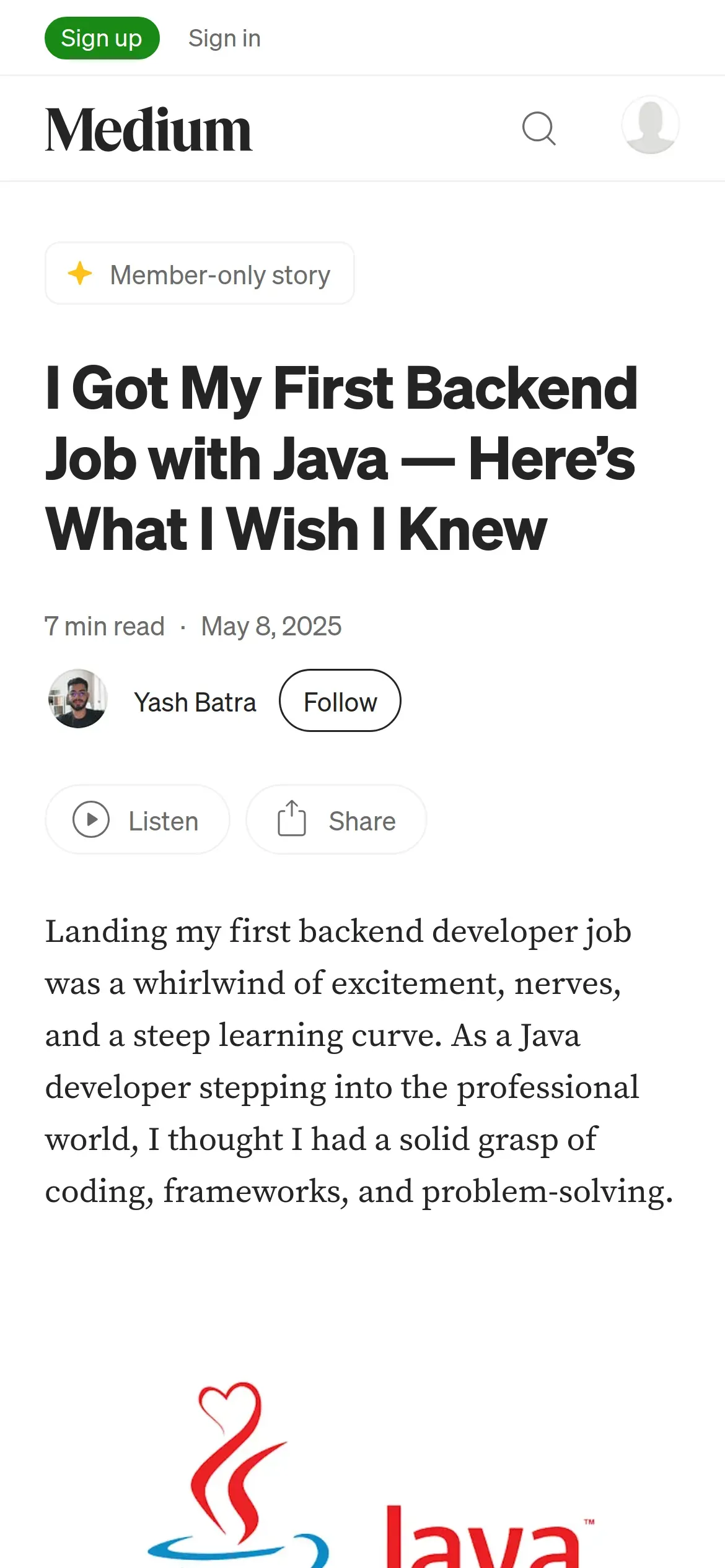Open Yash Batra's profile photo
The width and height of the screenshot is (725, 1568).
78,699
